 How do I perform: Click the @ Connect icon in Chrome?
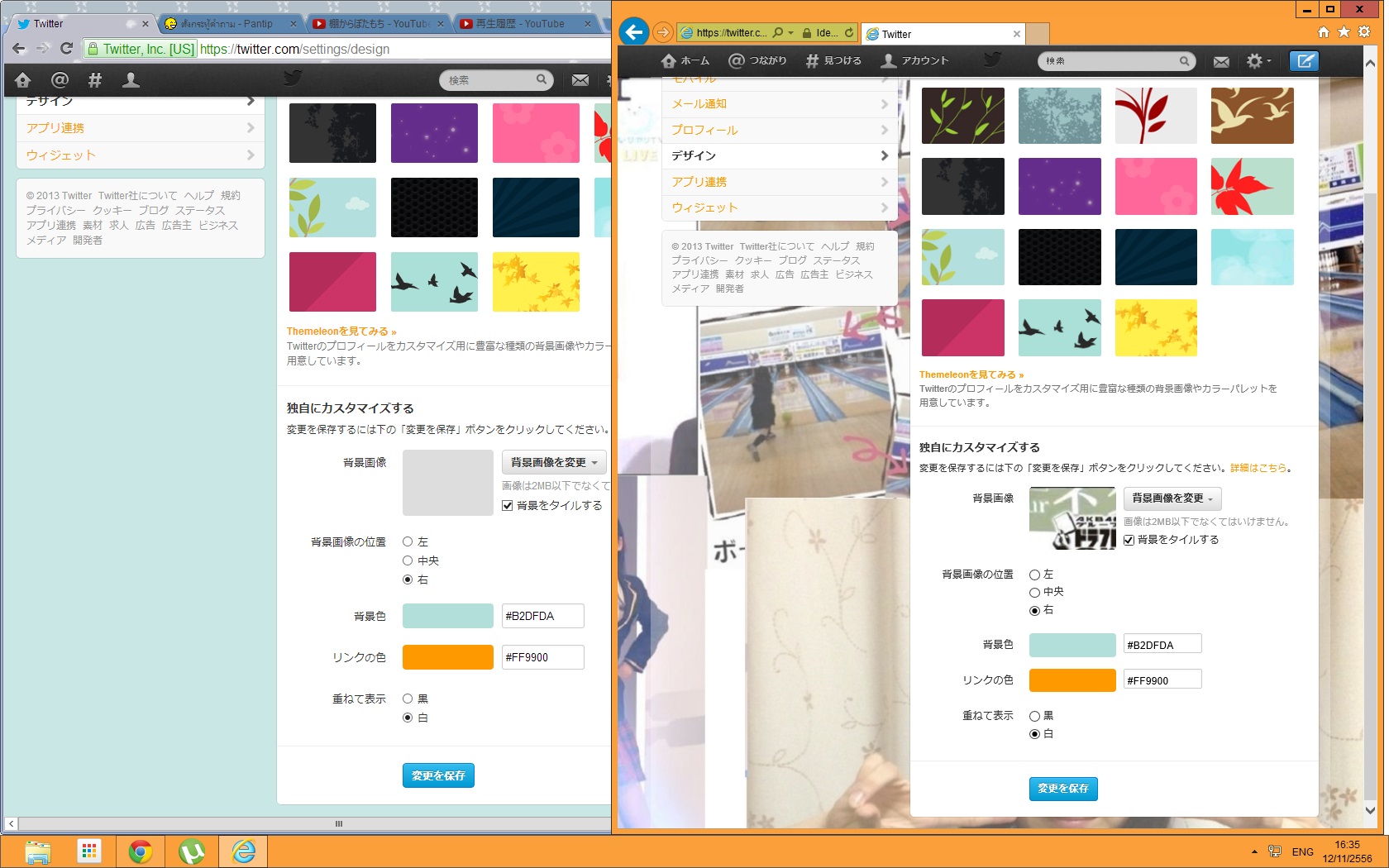[60, 80]
